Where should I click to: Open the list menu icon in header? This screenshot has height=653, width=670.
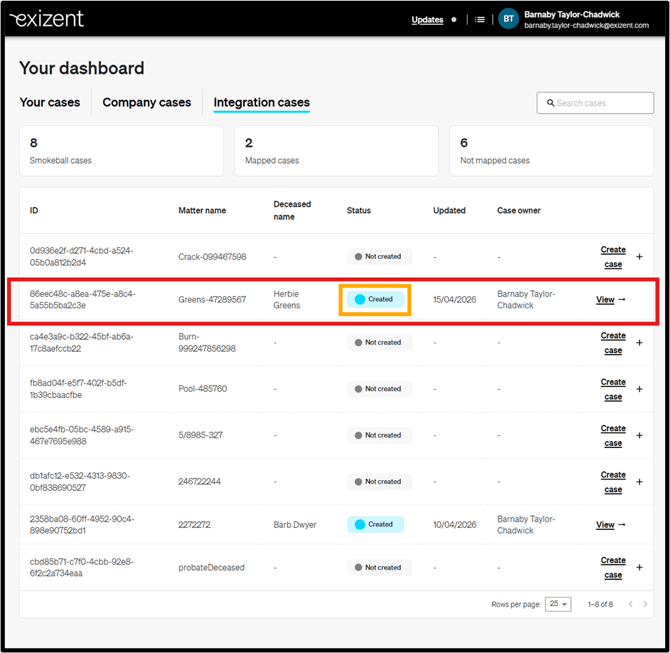(x=480, y=19)
